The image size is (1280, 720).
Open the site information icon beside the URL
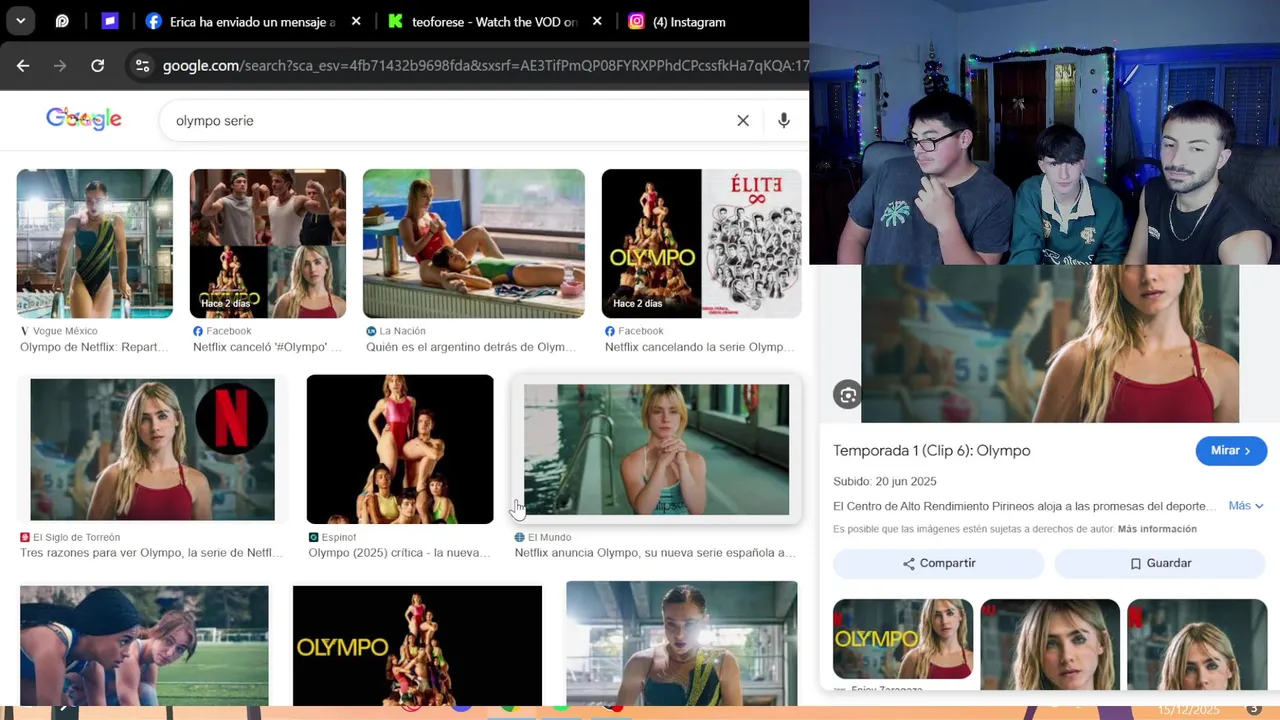pyautogui.click(x=142, y=66)
